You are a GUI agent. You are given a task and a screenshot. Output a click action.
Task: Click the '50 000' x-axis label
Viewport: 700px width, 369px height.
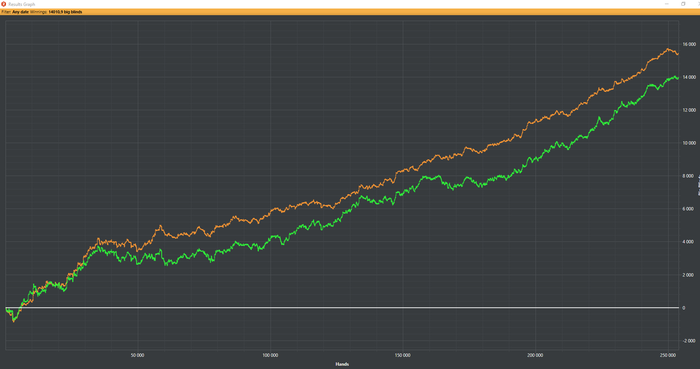(138, 356)
